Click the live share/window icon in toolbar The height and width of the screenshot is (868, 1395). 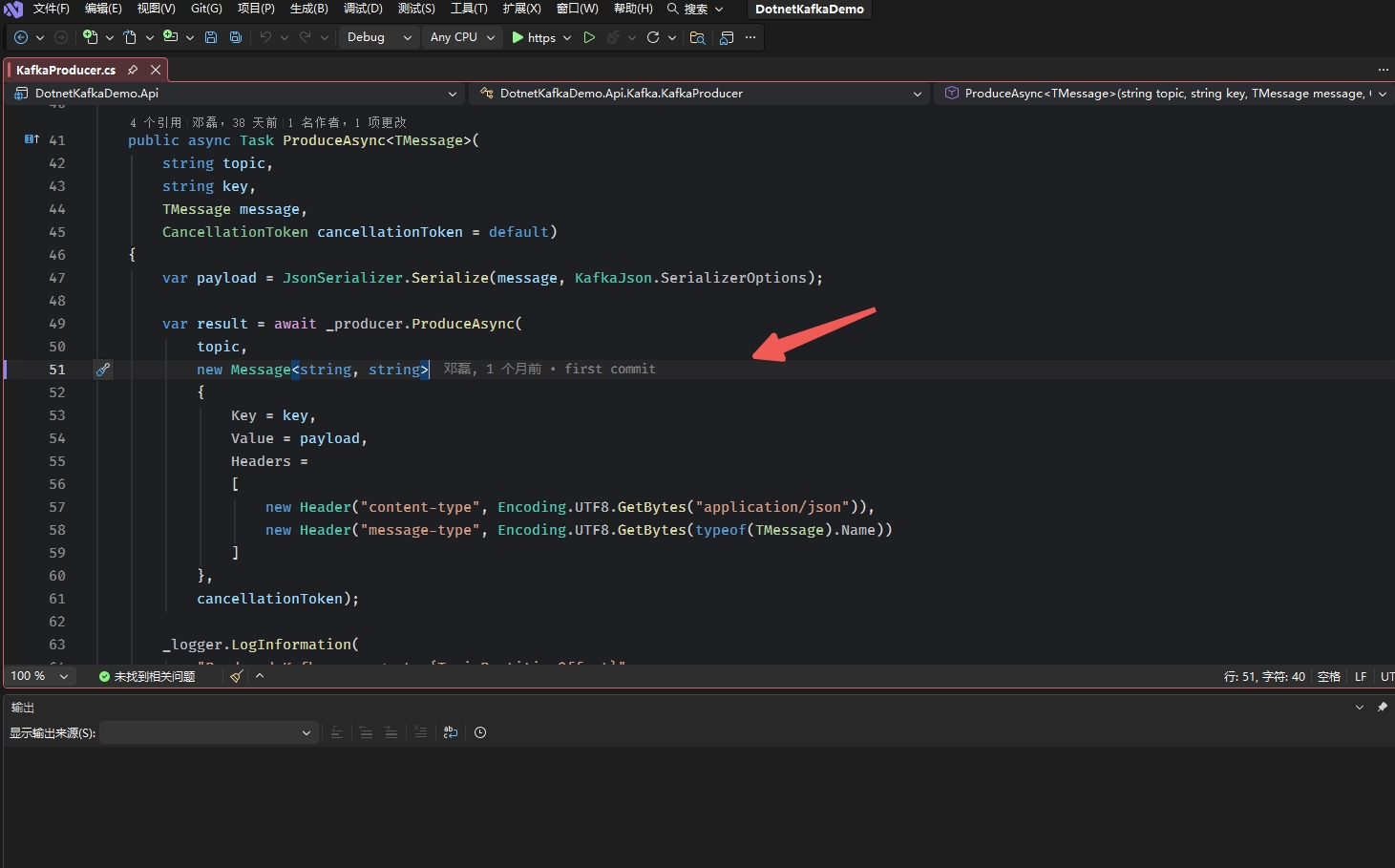[727, 37]
